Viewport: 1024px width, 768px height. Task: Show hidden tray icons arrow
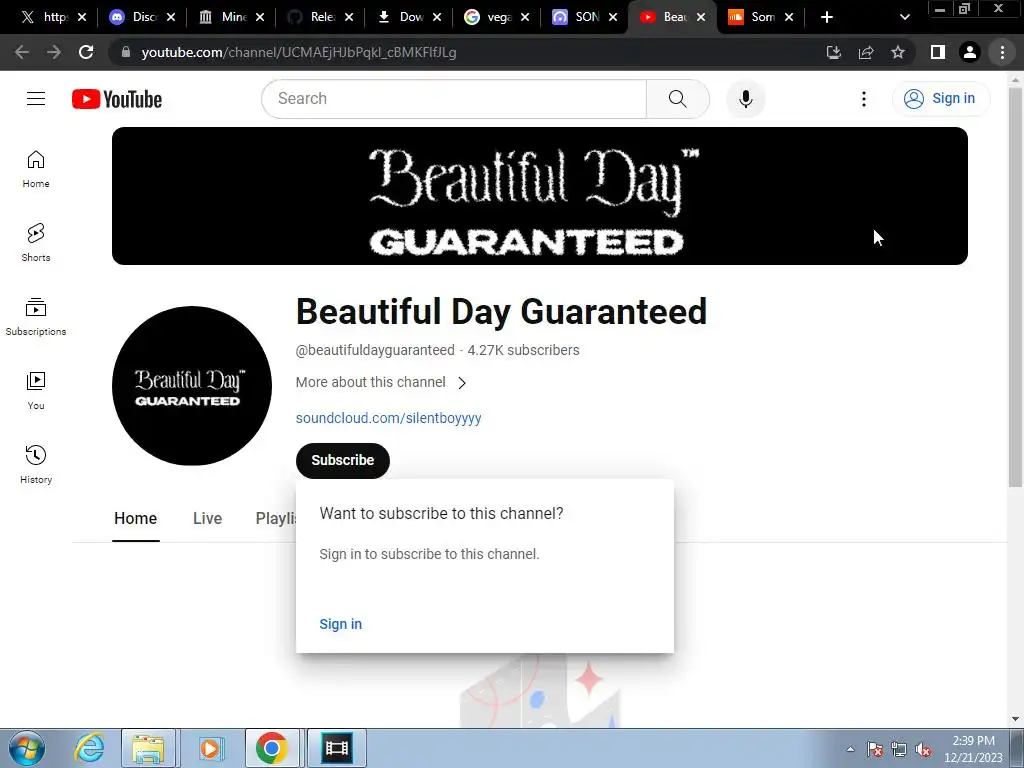tap(850, 750)
